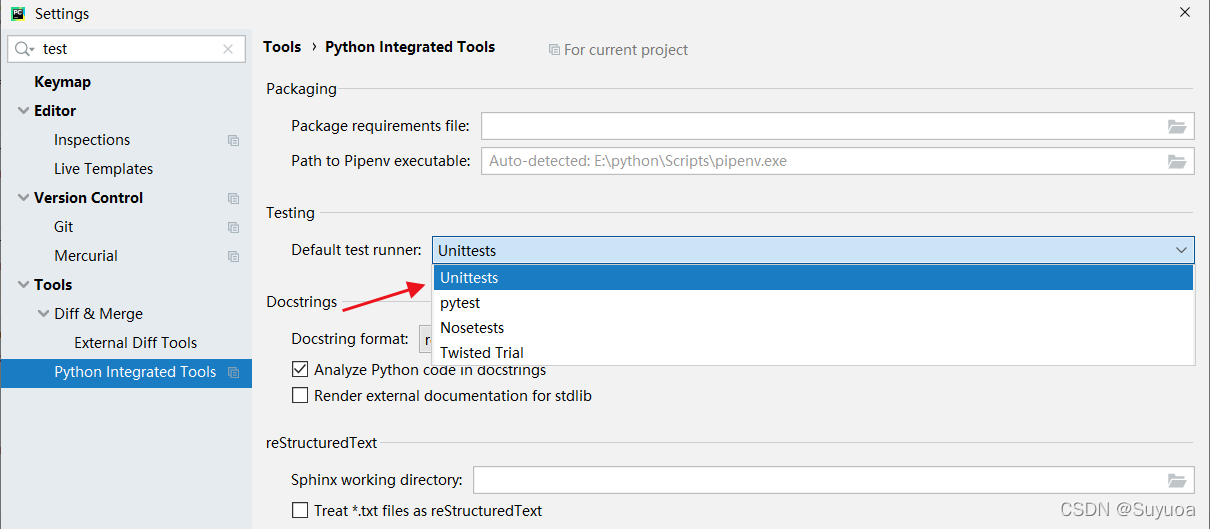This screenshot has height=529, width=1210.
Task: Pick Twisted Trial in the dropdown list
Action: pyautogui.click(x=482, y=353)
